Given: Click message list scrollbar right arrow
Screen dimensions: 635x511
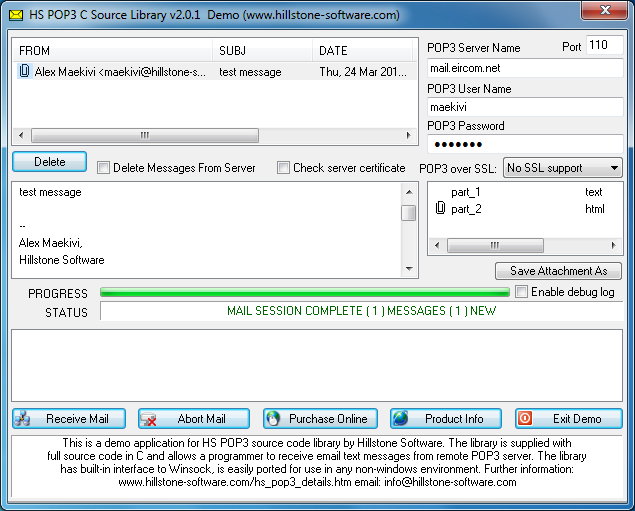Looking at the screenshot, I should 409,135.
